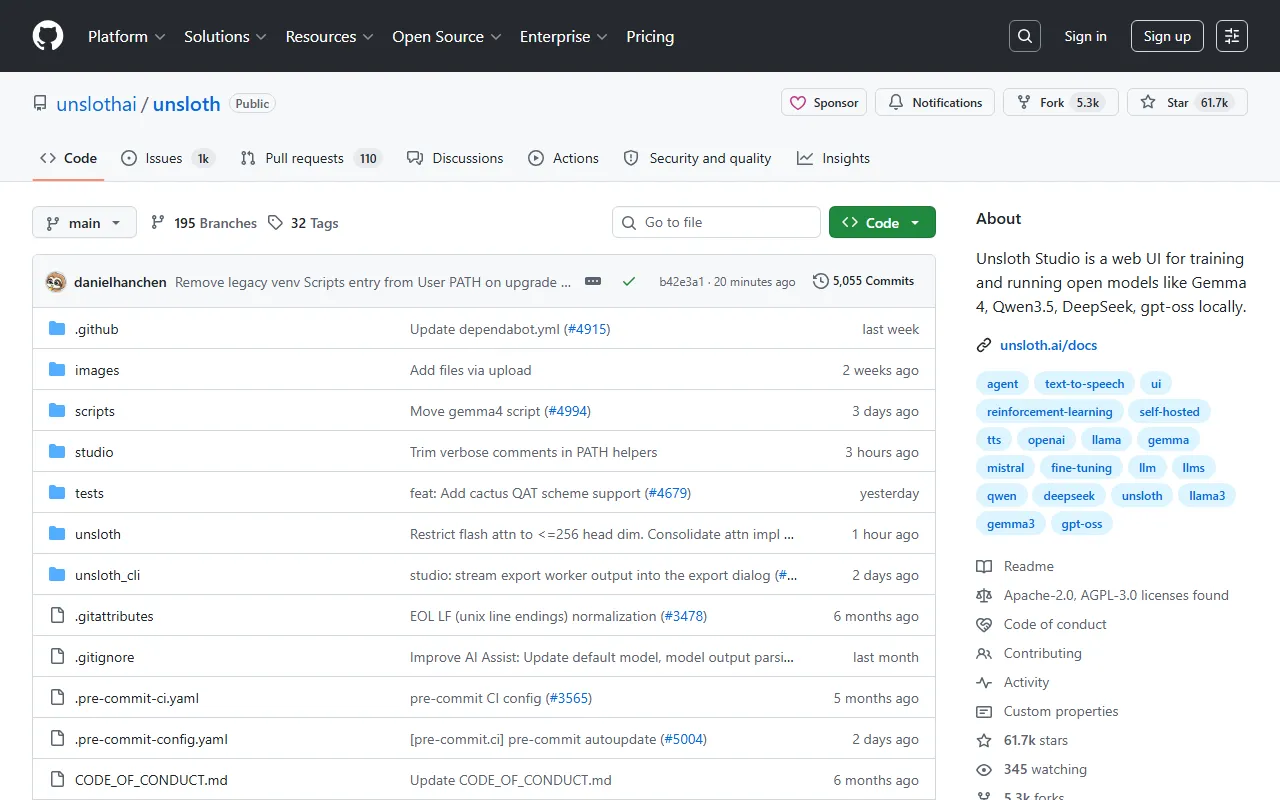This screenshot has height=800, width=1280.
Task: Open the search magnifier icon
Action: 1024,36
